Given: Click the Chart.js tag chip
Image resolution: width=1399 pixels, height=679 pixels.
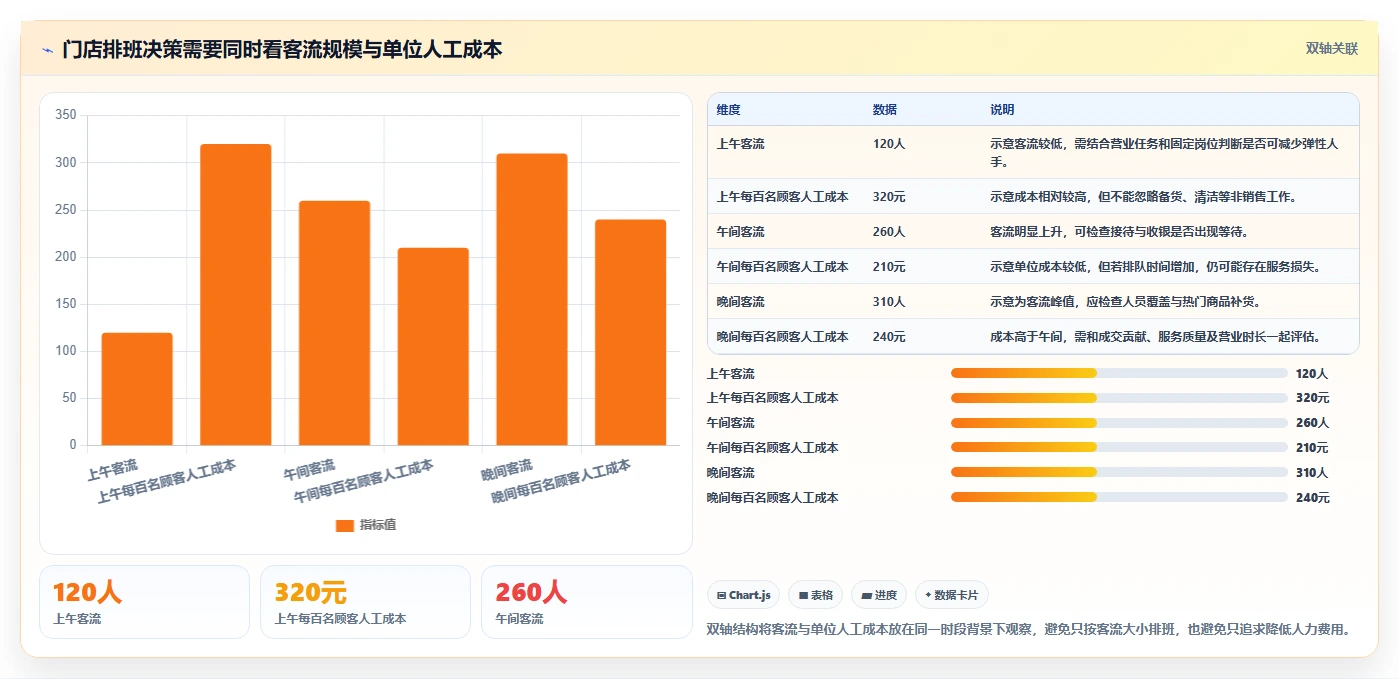Looking at the screenshot, I should coord(744,595).
